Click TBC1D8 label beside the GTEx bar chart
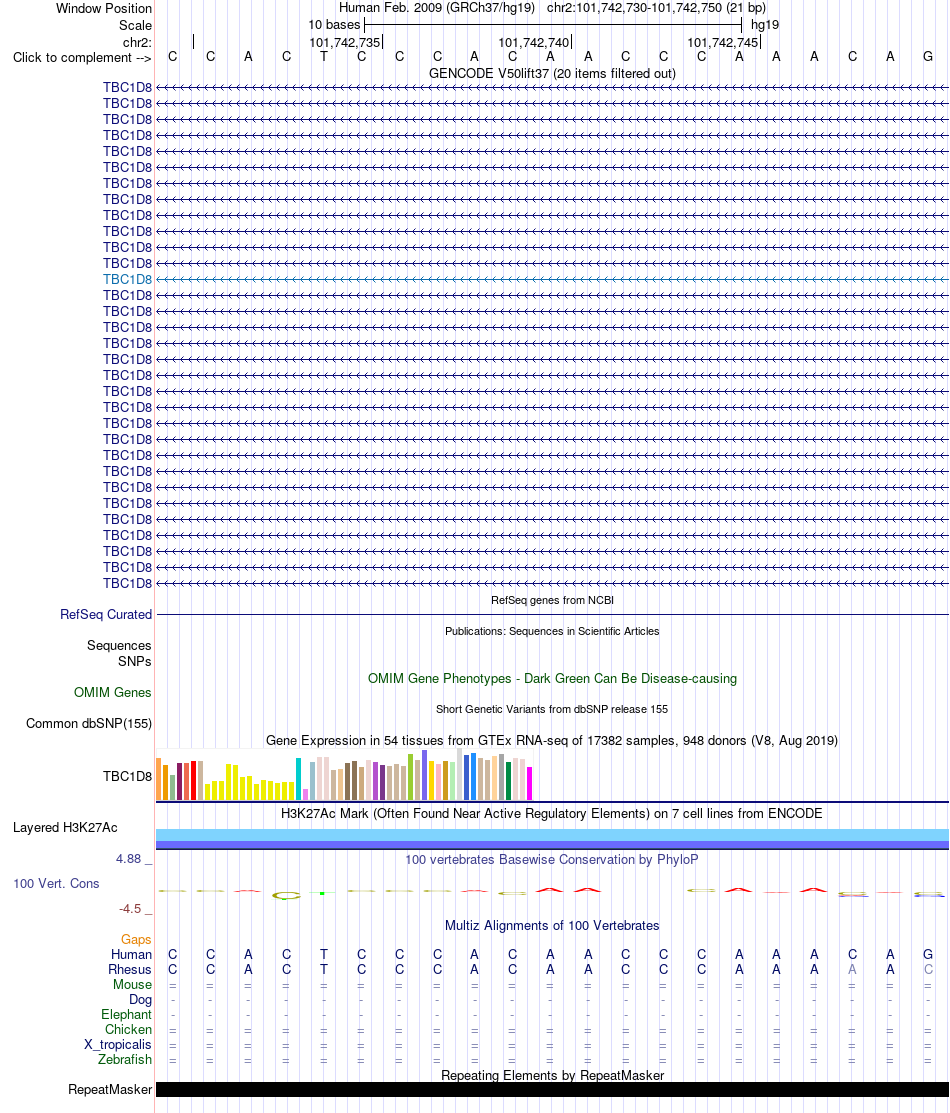The width and height of the screenshot is (950, 1113). tap(127, 776)
